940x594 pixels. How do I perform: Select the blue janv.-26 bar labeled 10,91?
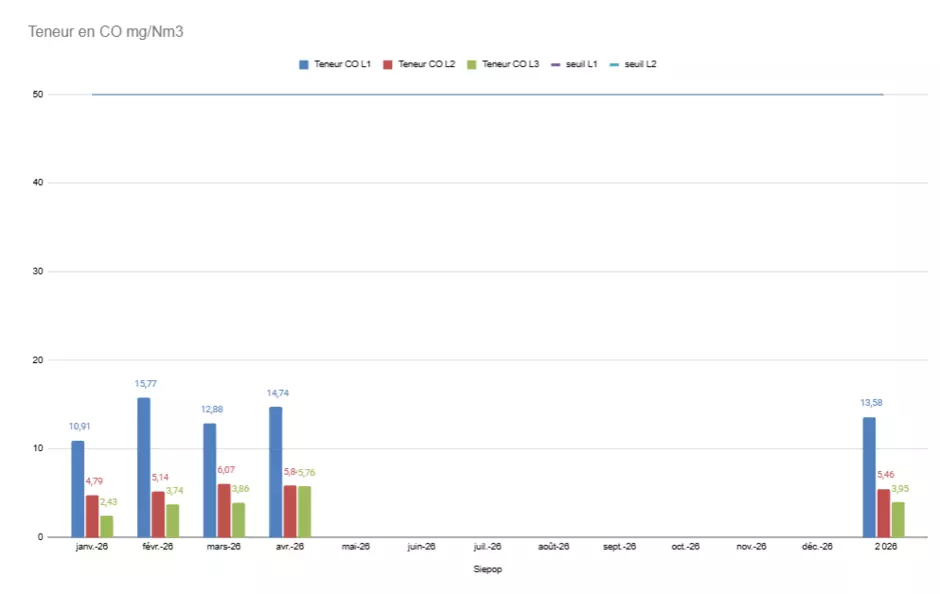(x=78, y=489)
